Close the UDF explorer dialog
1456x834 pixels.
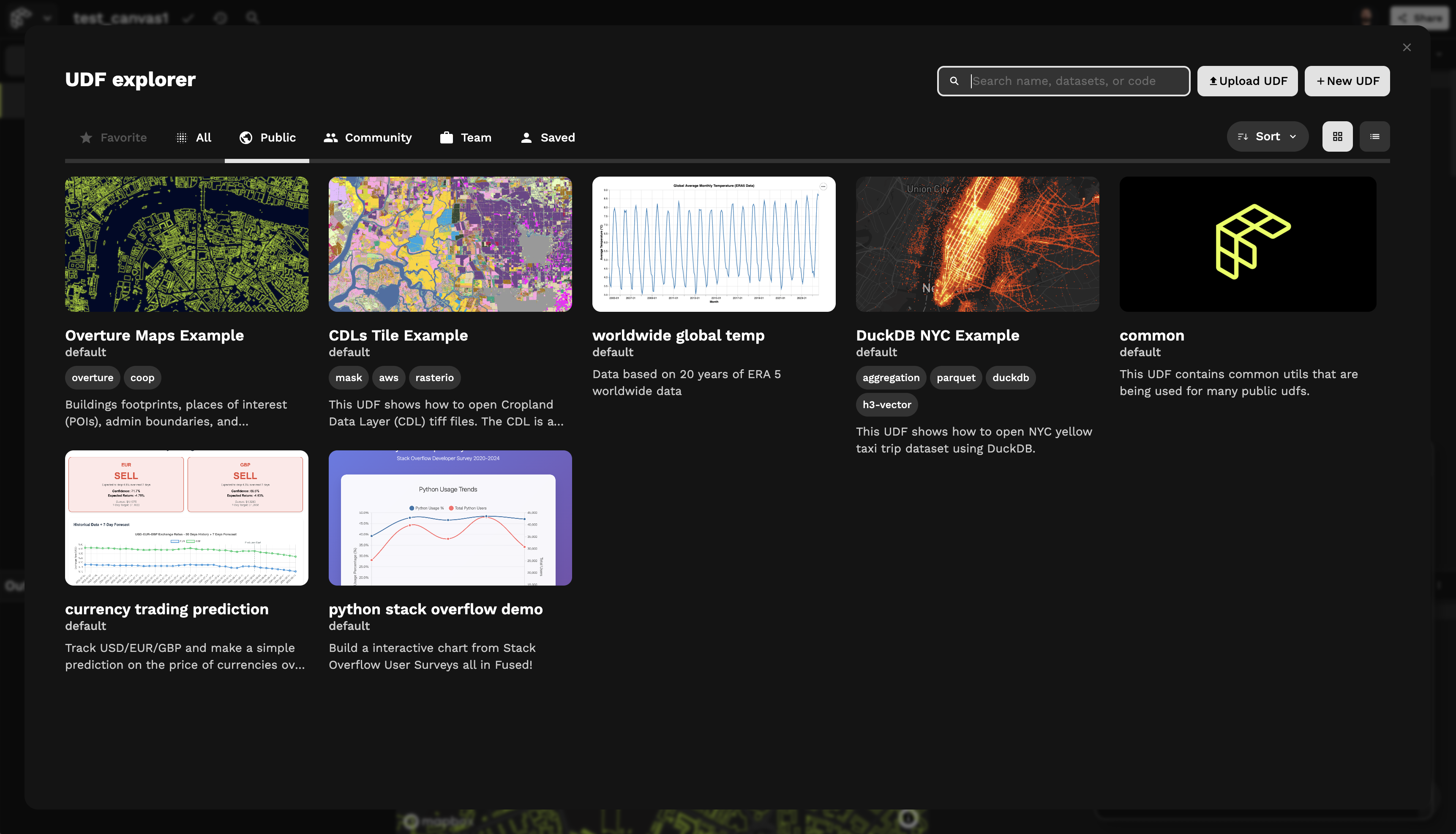click(x=1407, y=48)
